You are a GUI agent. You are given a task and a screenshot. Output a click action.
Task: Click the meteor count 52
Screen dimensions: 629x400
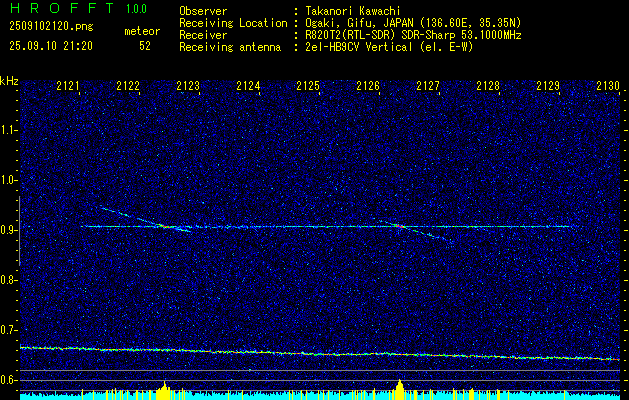145,46
